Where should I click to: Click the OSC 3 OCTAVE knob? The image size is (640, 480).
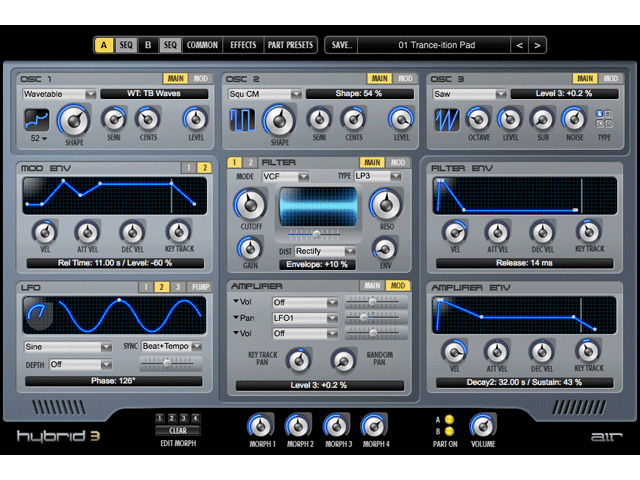click(x=478, y=120)
